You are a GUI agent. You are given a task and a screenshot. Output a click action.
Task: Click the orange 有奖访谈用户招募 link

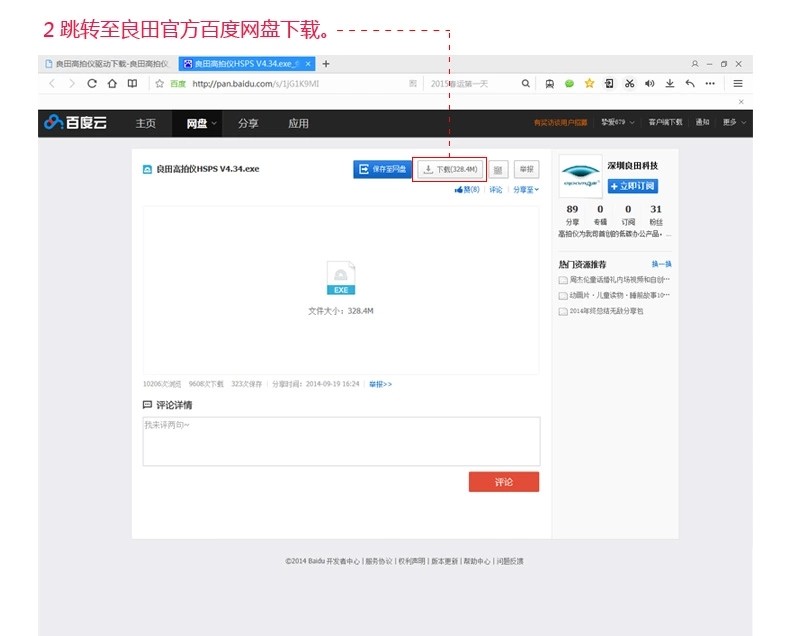coord(560,122)
